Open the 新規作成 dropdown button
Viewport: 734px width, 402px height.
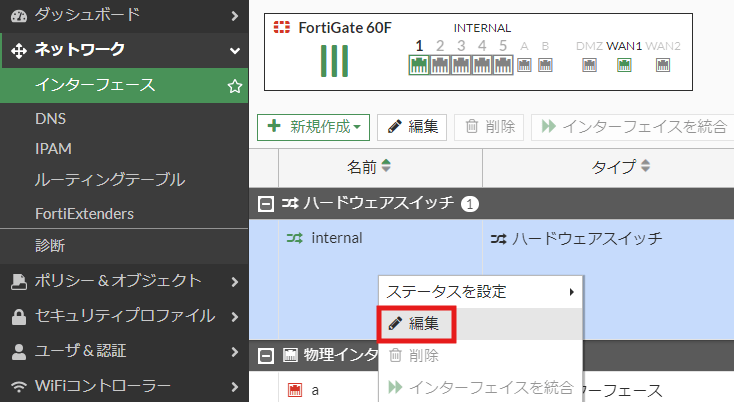pos(313,127)
